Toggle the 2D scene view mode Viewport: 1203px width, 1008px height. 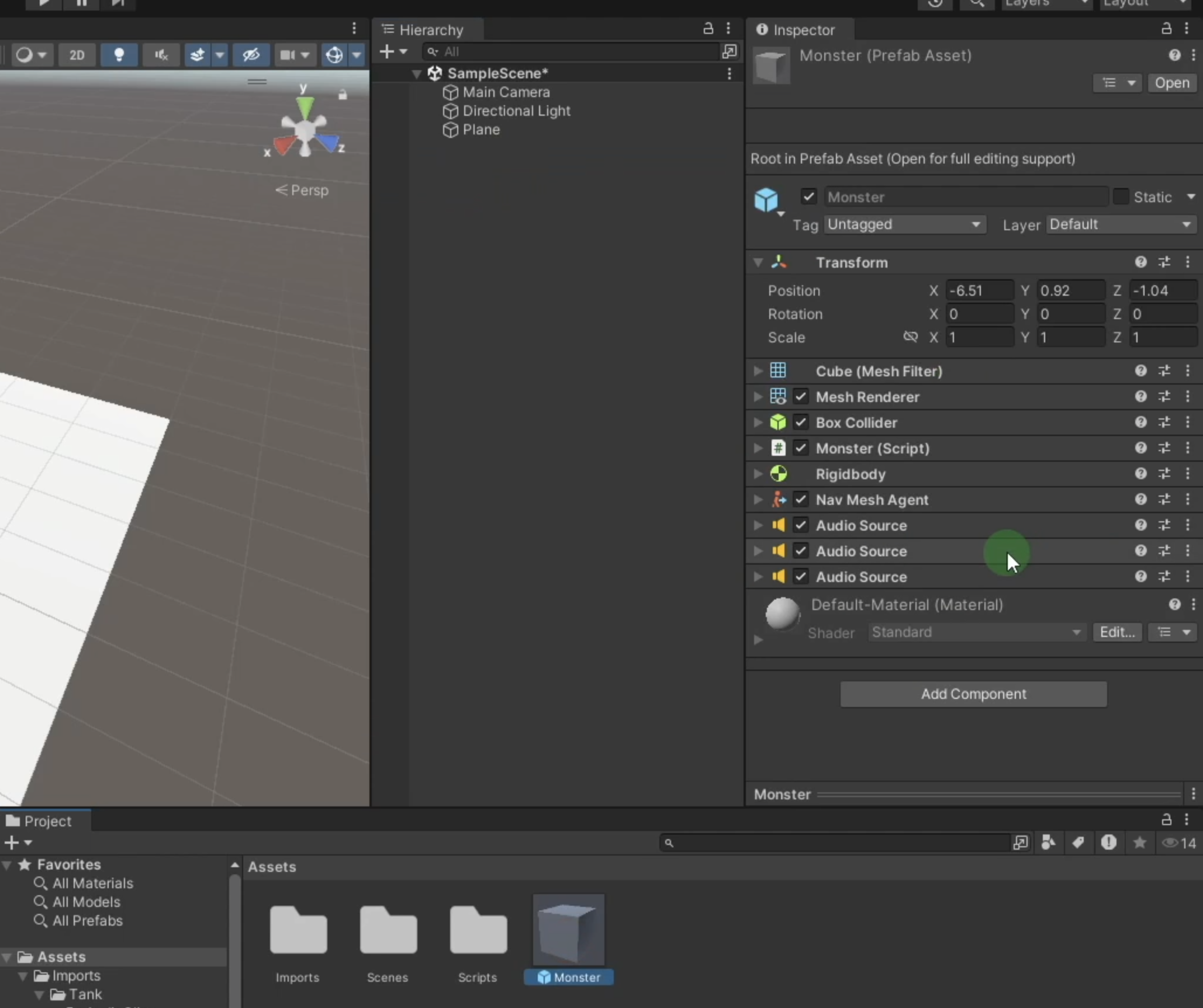click(x=77, y=55)
